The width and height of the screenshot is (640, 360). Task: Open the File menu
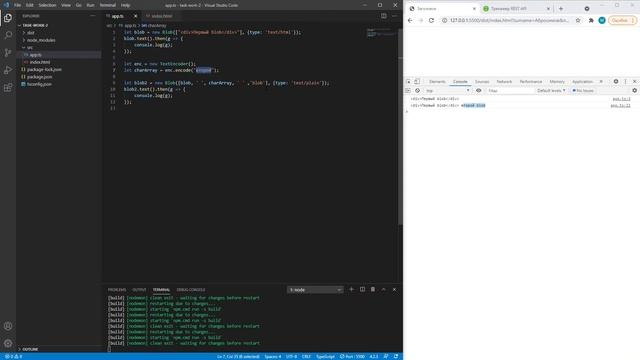pos(17,5)
